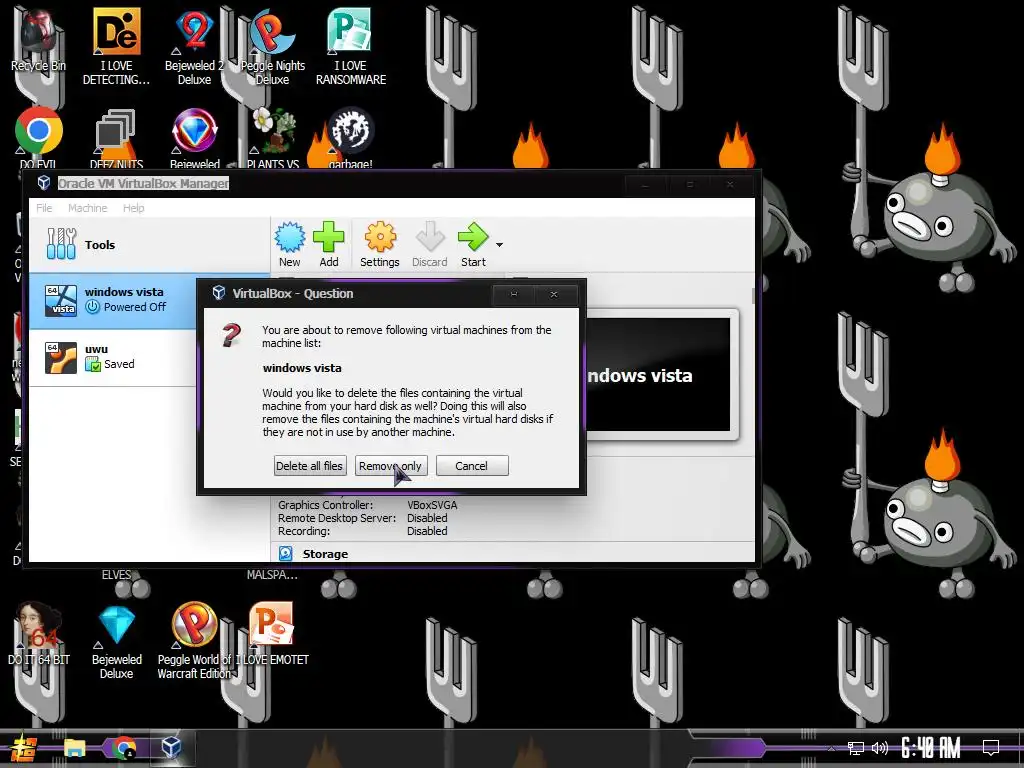The width and height of the screenshot is (1024, 768).
Task: Open the Bejeweled gem desktop icon
Action: pos(194,136)
